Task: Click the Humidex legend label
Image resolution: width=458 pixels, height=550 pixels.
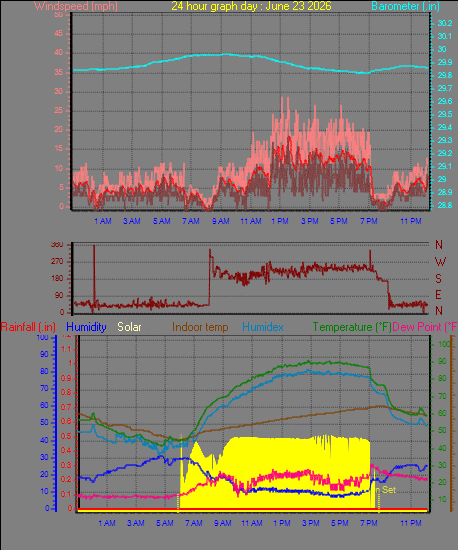Action: (x=263, y=327)
